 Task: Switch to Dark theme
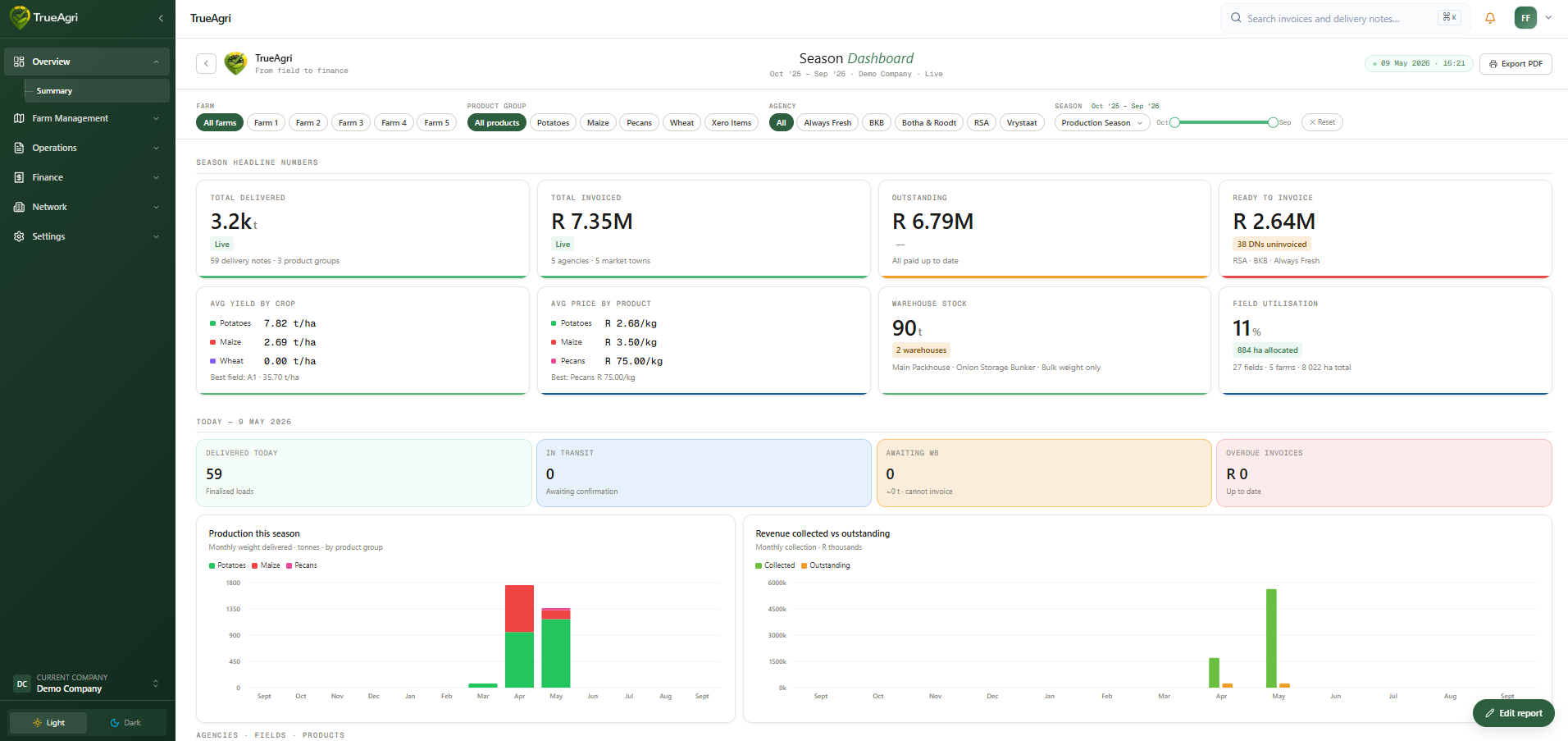tap(125, 723)
